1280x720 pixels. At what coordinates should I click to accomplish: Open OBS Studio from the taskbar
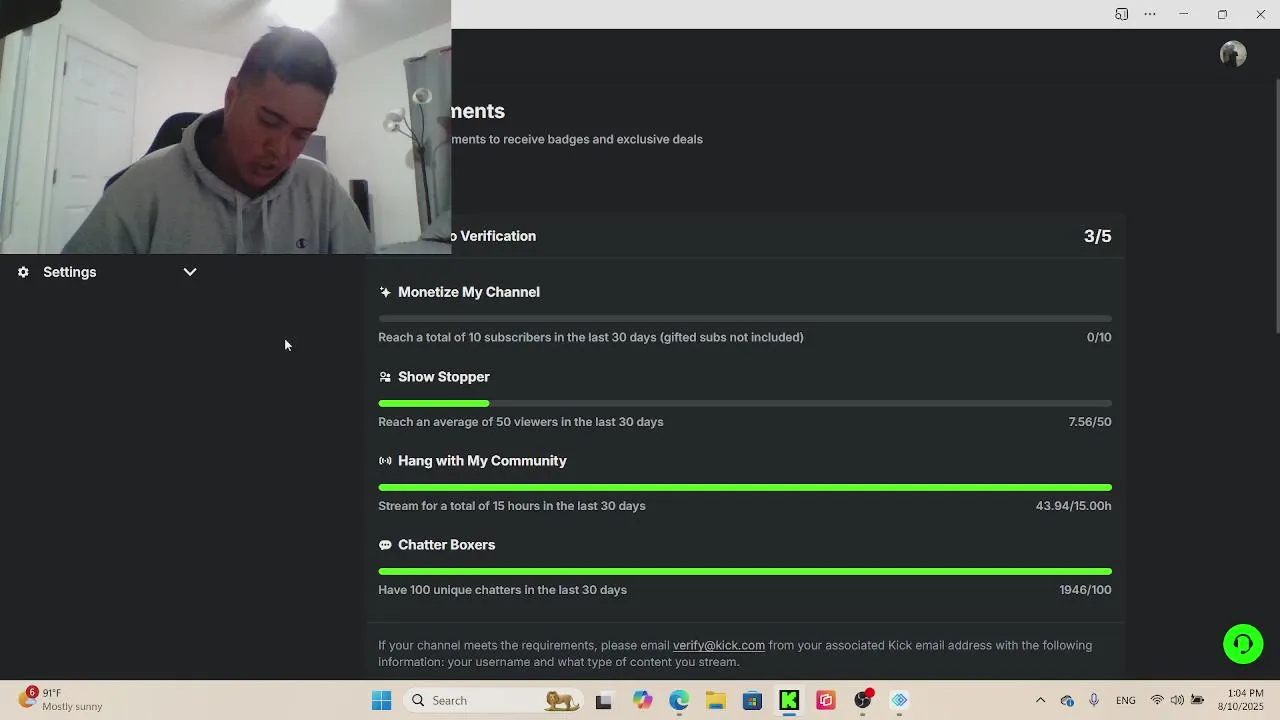click(863, 701)
